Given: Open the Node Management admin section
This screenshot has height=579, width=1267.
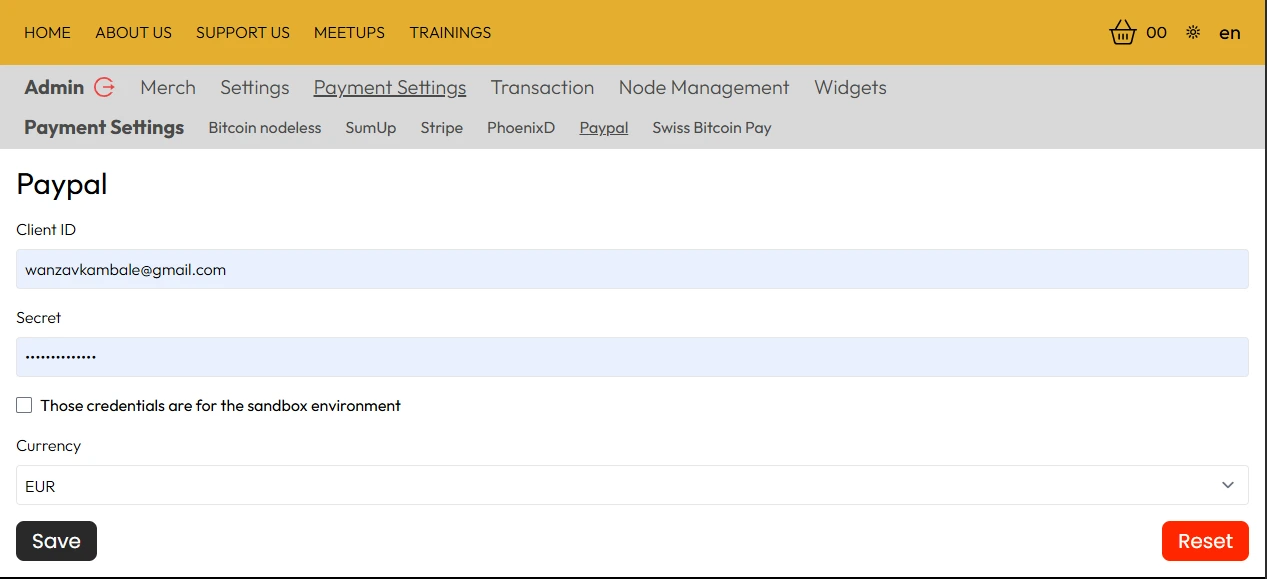Looking at the screenshot, I should pyautogui.click(x=703, y=88).
